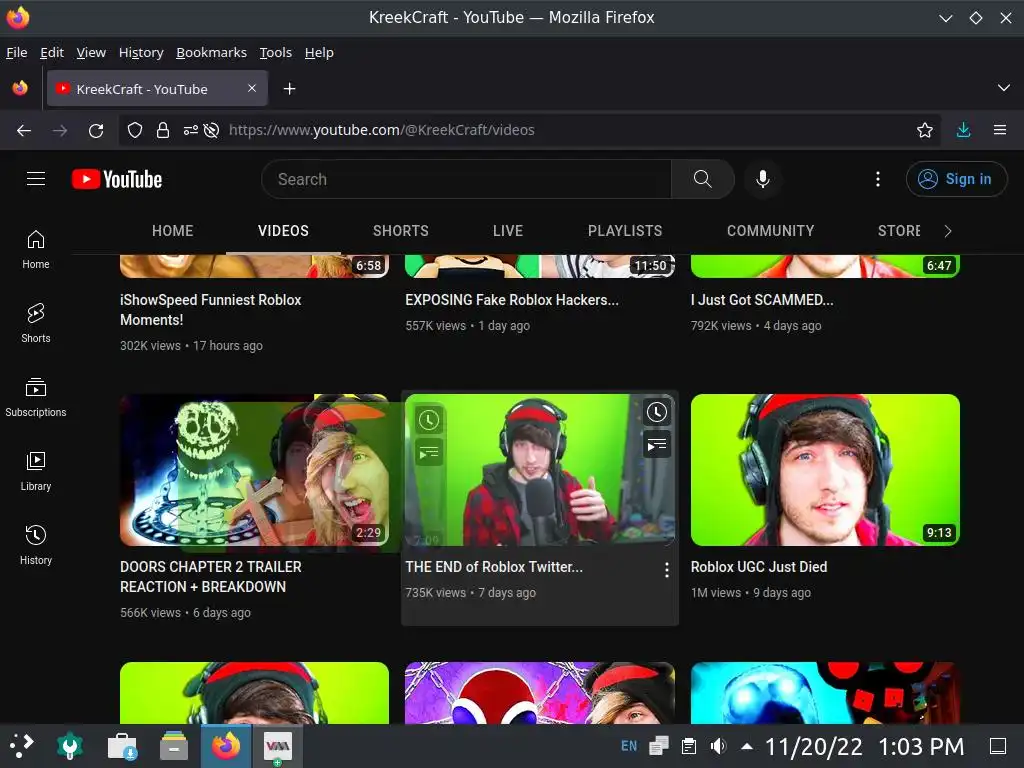Open DOORS CHAPTER 2 TRAILER REACTION title
This screenshot has height=768, width=1024.
[210, 577]
